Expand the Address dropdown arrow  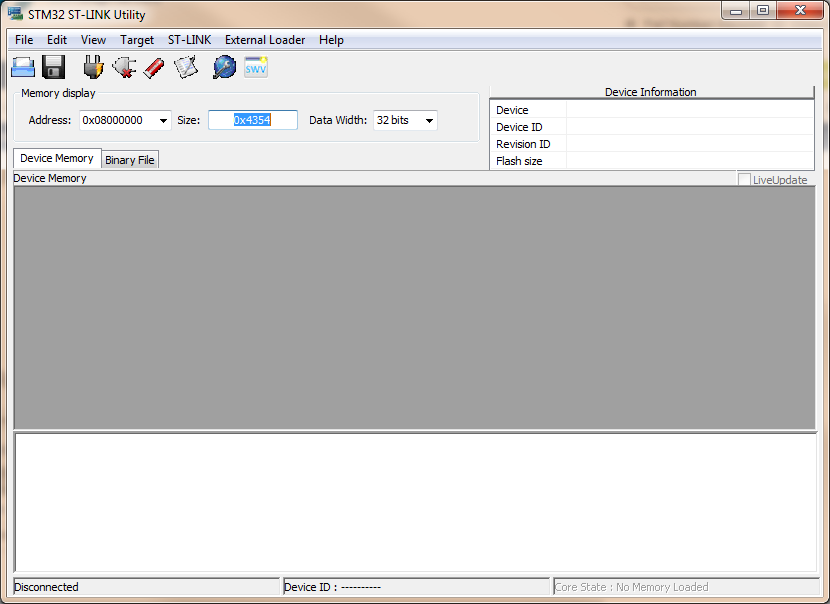coord(163,121)
